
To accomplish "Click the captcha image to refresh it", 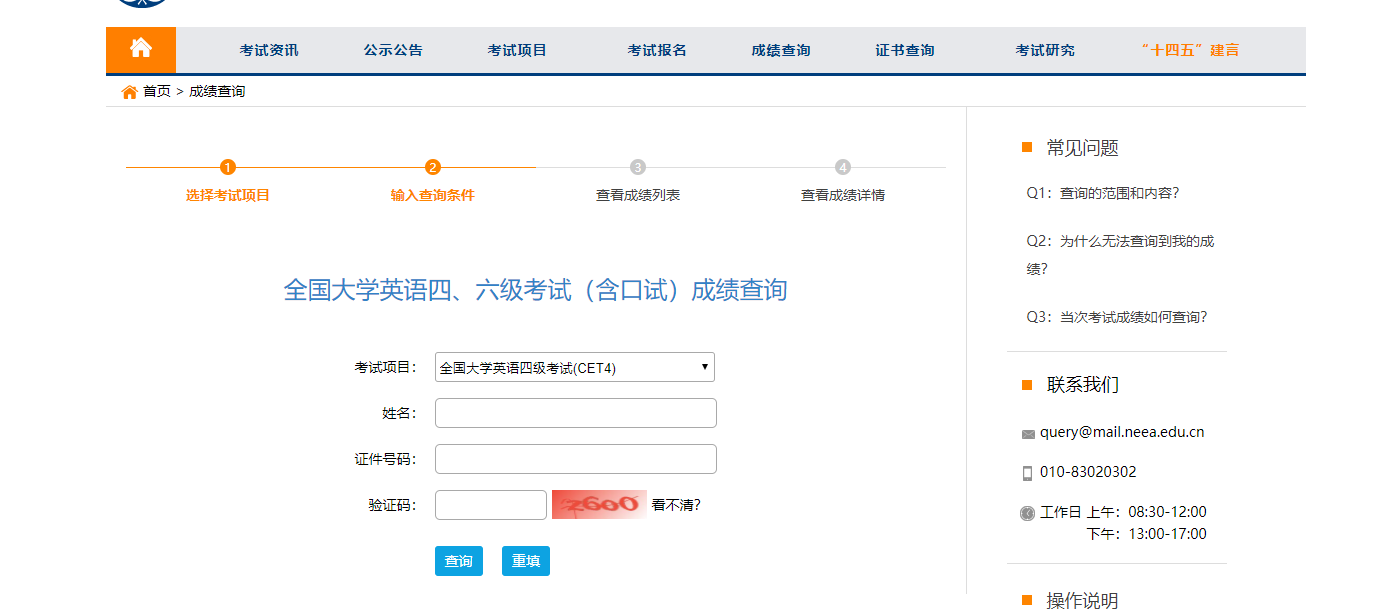I will coord(596,505).
